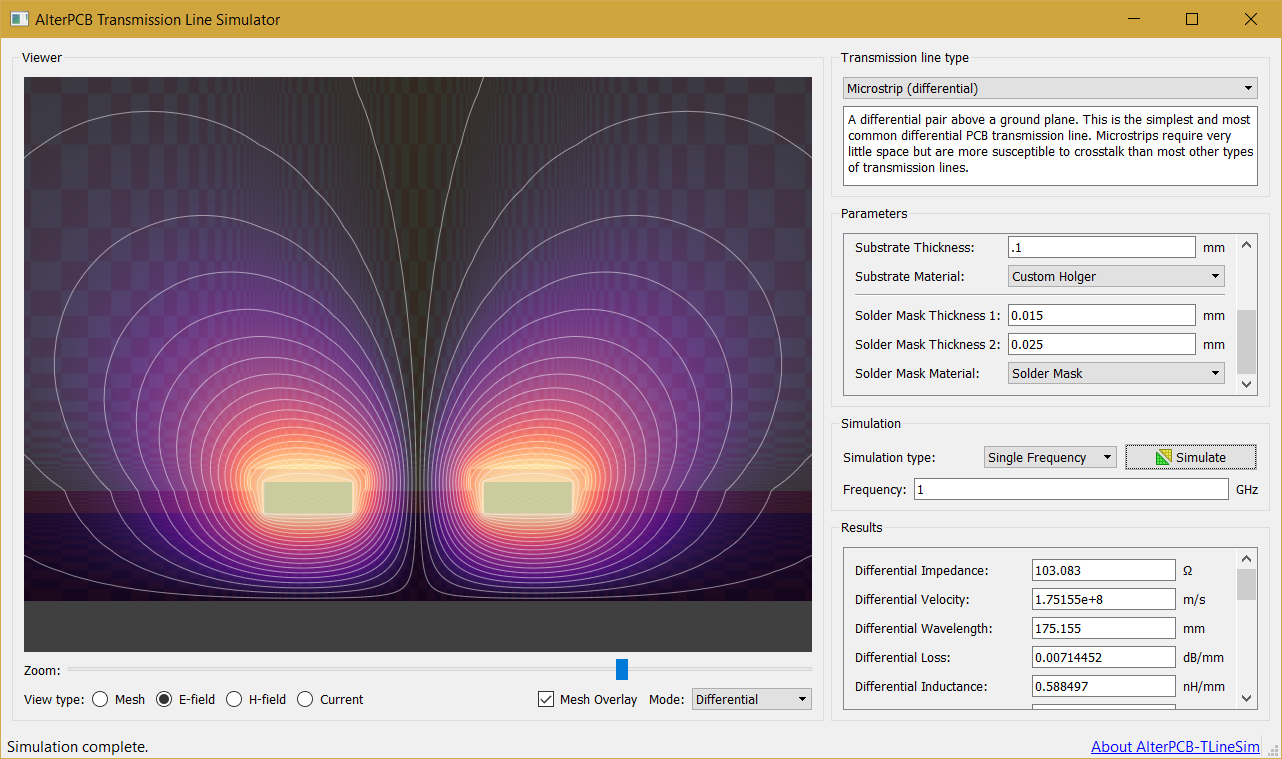Open the Substrate Material dropdown
The height and width of the screenshot is (759, 1282).
tap(1116, 276)
